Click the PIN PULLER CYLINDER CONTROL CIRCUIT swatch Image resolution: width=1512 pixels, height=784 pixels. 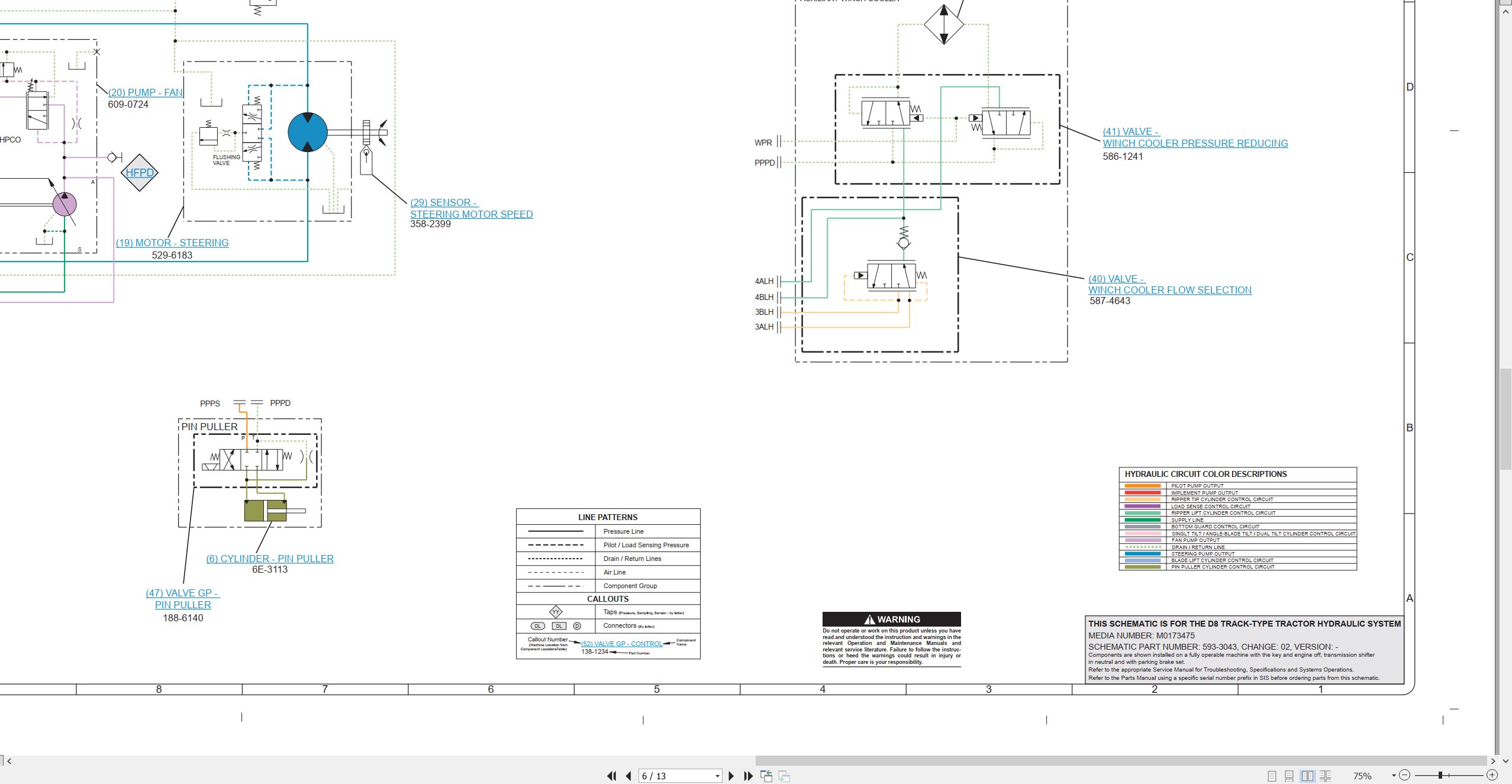click(x=1142, y=567)
